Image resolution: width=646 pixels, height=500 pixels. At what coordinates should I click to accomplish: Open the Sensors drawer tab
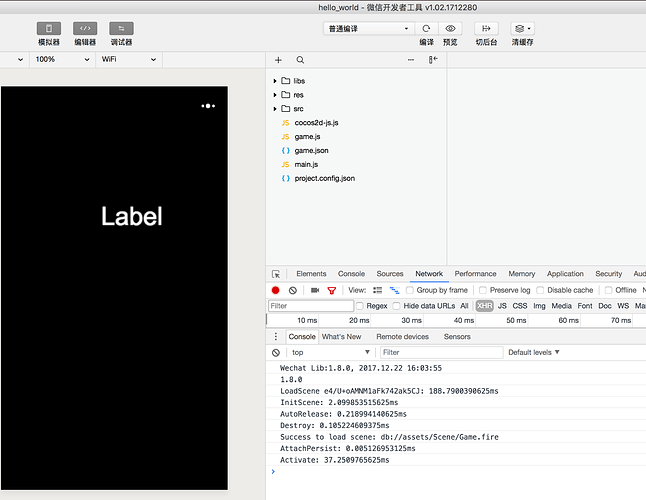point(457,337)
